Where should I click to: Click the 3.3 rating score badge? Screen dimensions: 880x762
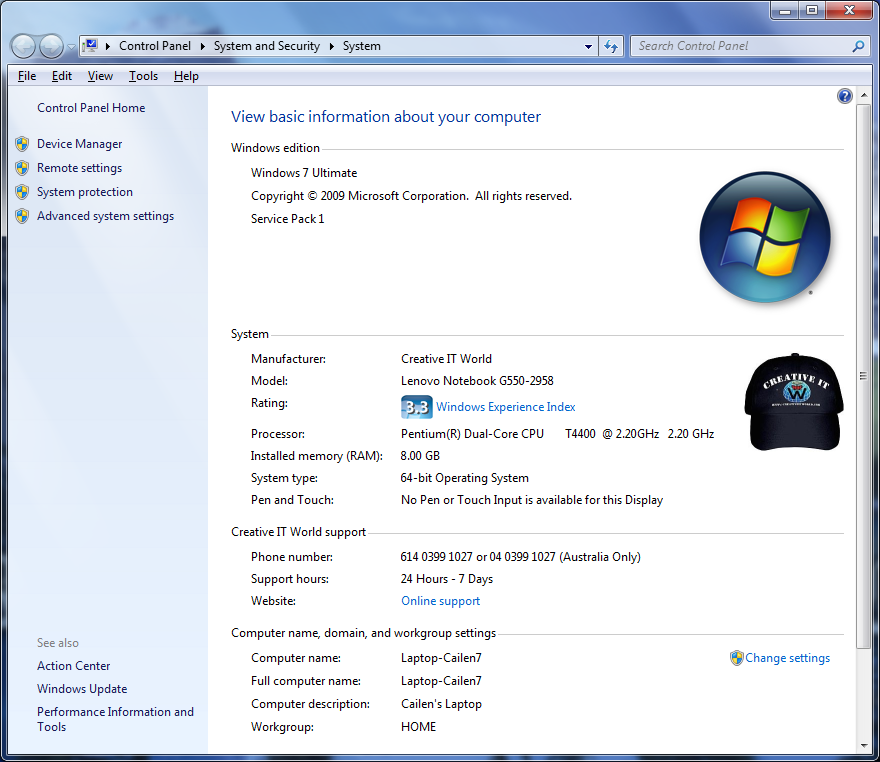click(x=416, y=407)
